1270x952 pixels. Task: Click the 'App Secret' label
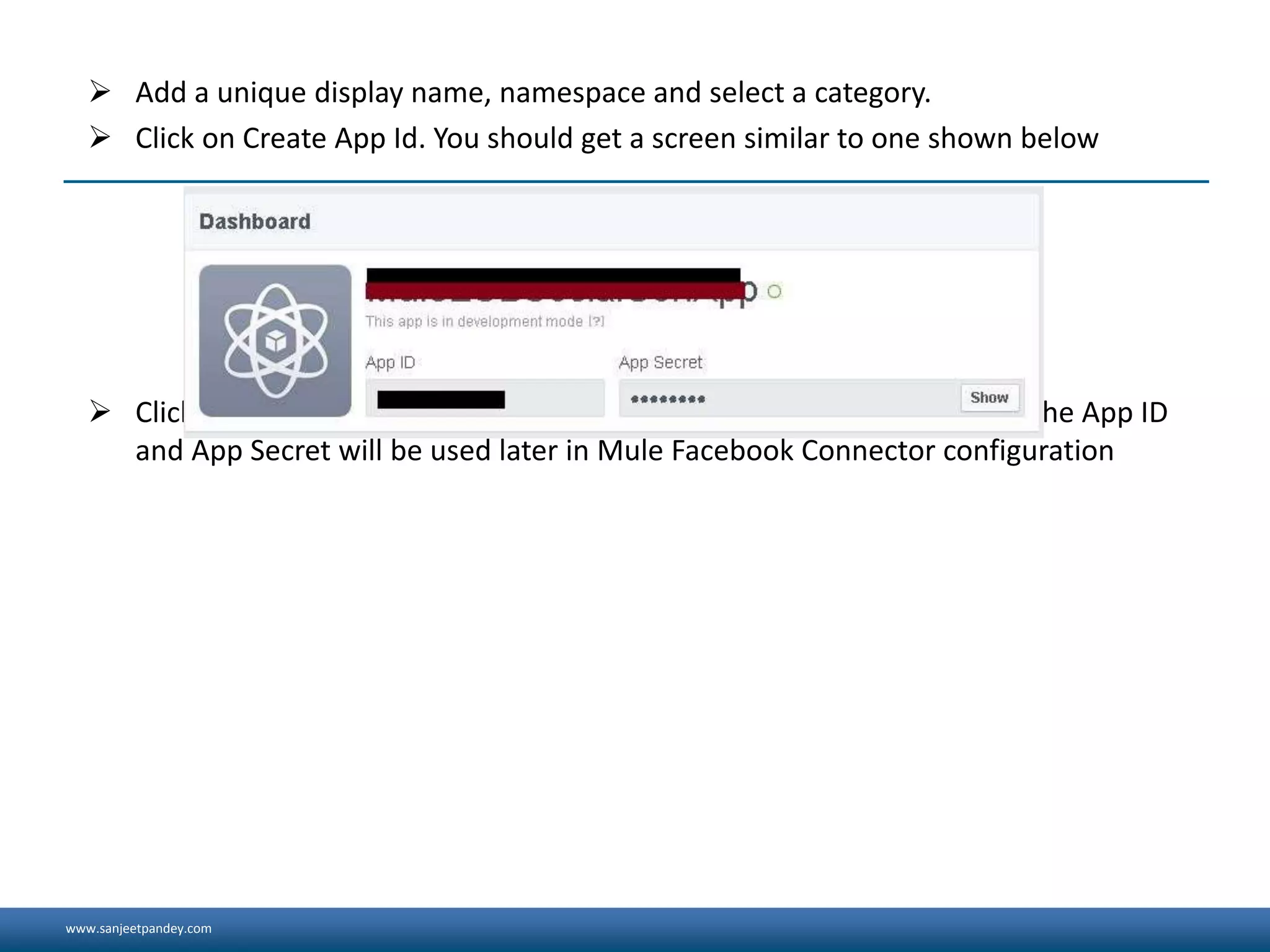coord(660,363)
